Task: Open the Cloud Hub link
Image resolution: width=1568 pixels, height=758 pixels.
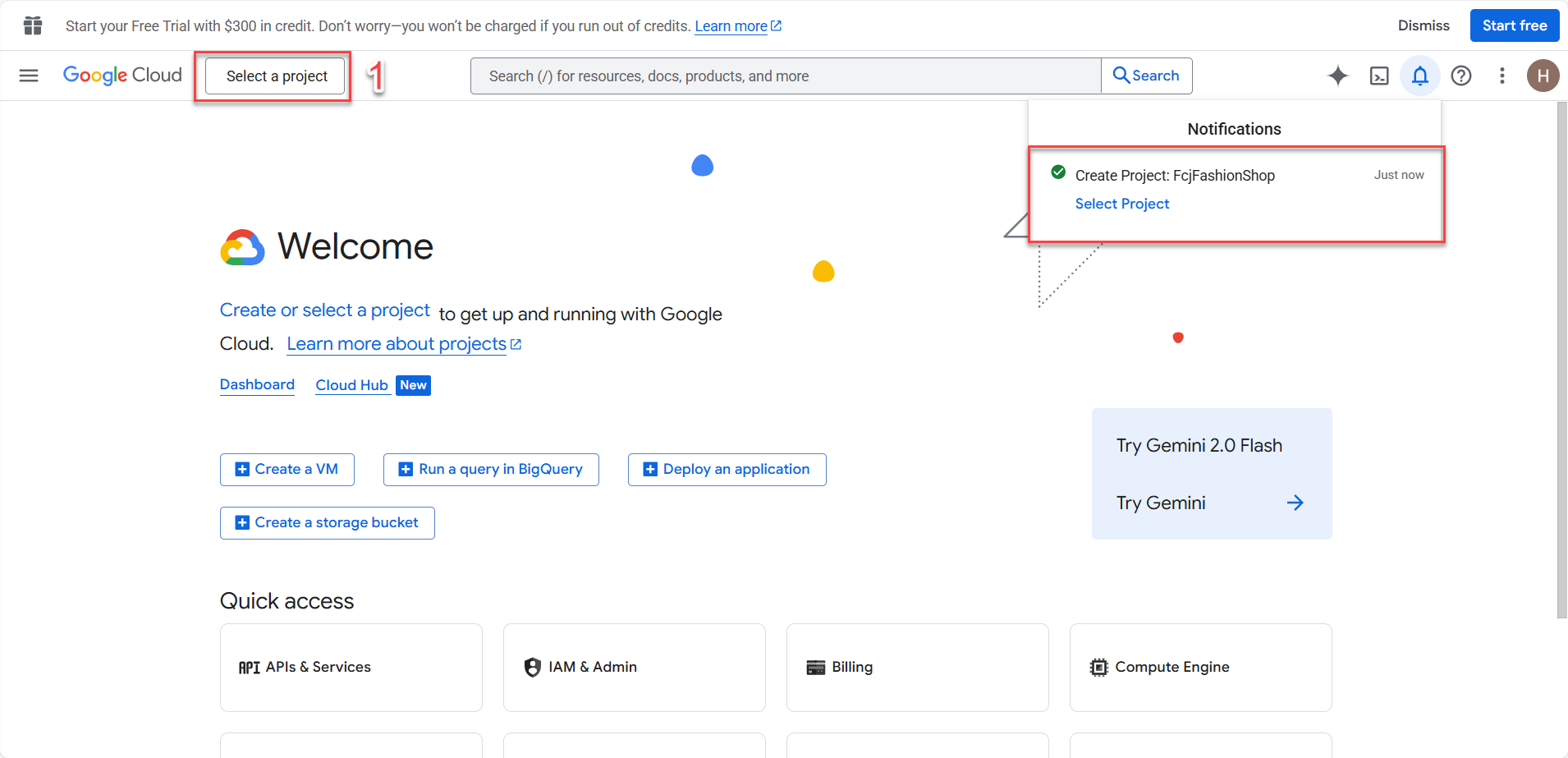Action: tap(351, 385)
